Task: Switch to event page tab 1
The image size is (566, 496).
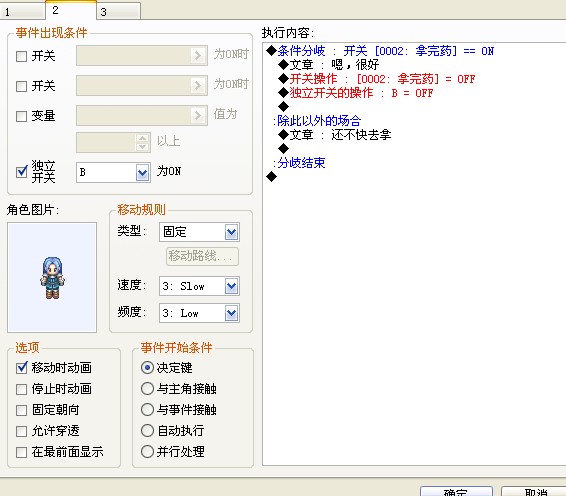Action: tap(22, 11)
